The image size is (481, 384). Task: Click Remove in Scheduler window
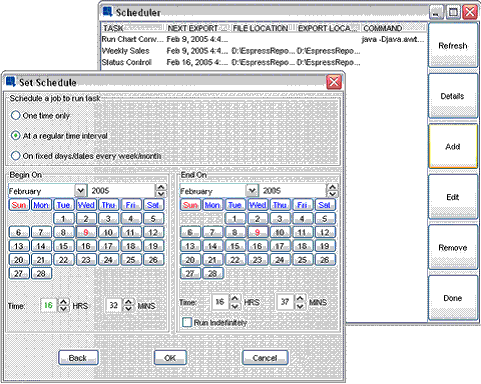(453, 248)
